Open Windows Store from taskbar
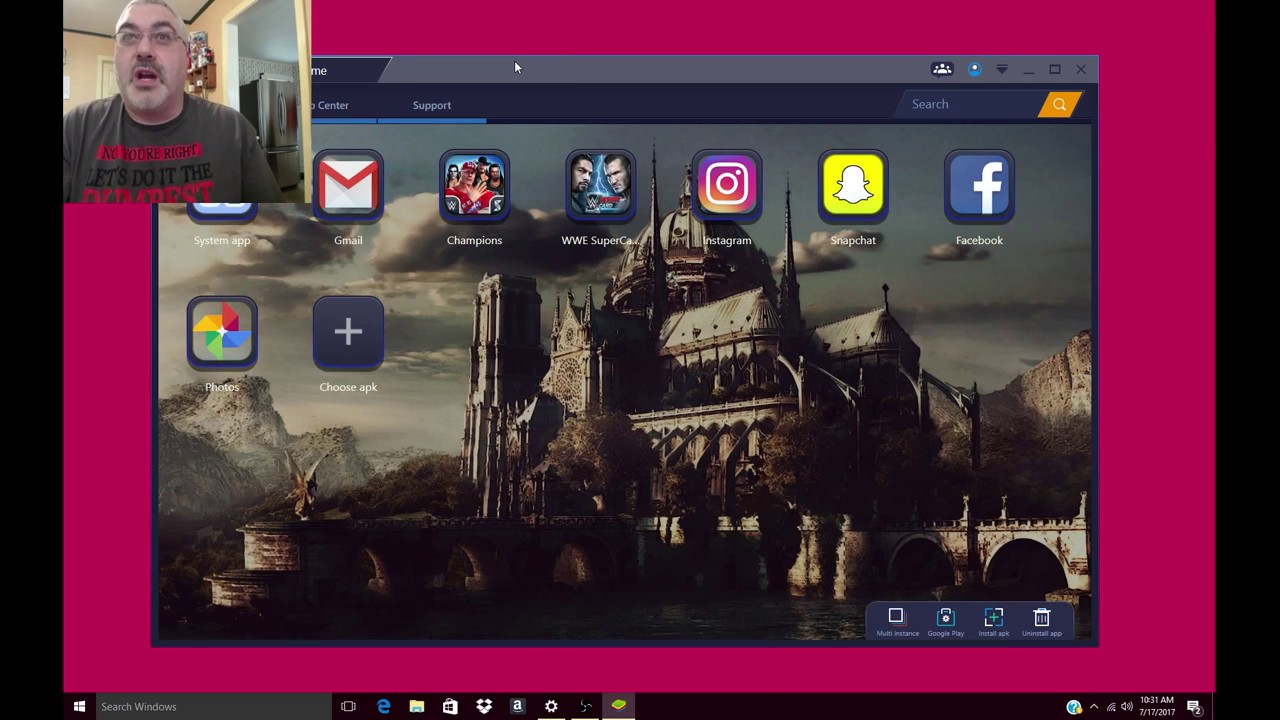This screenshot has width=1280, height=720. (x=450, y=706)
